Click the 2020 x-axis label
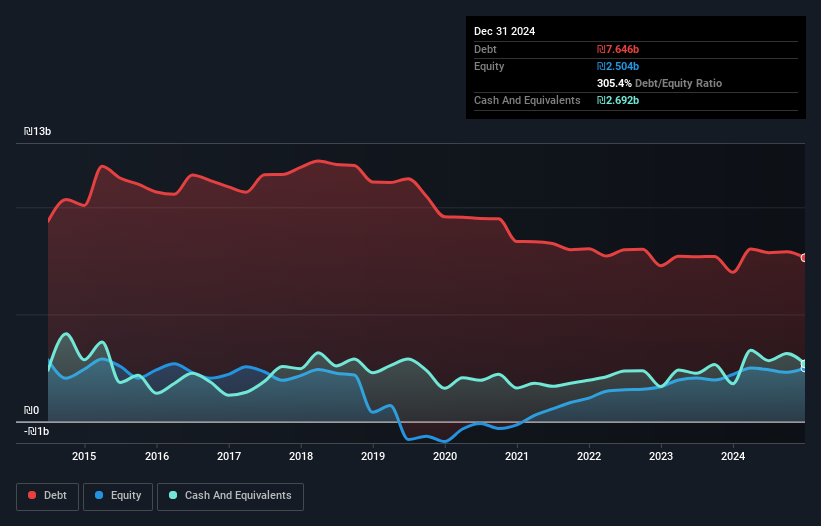Screen dimensions: 821x526 (x=445, y=456)
